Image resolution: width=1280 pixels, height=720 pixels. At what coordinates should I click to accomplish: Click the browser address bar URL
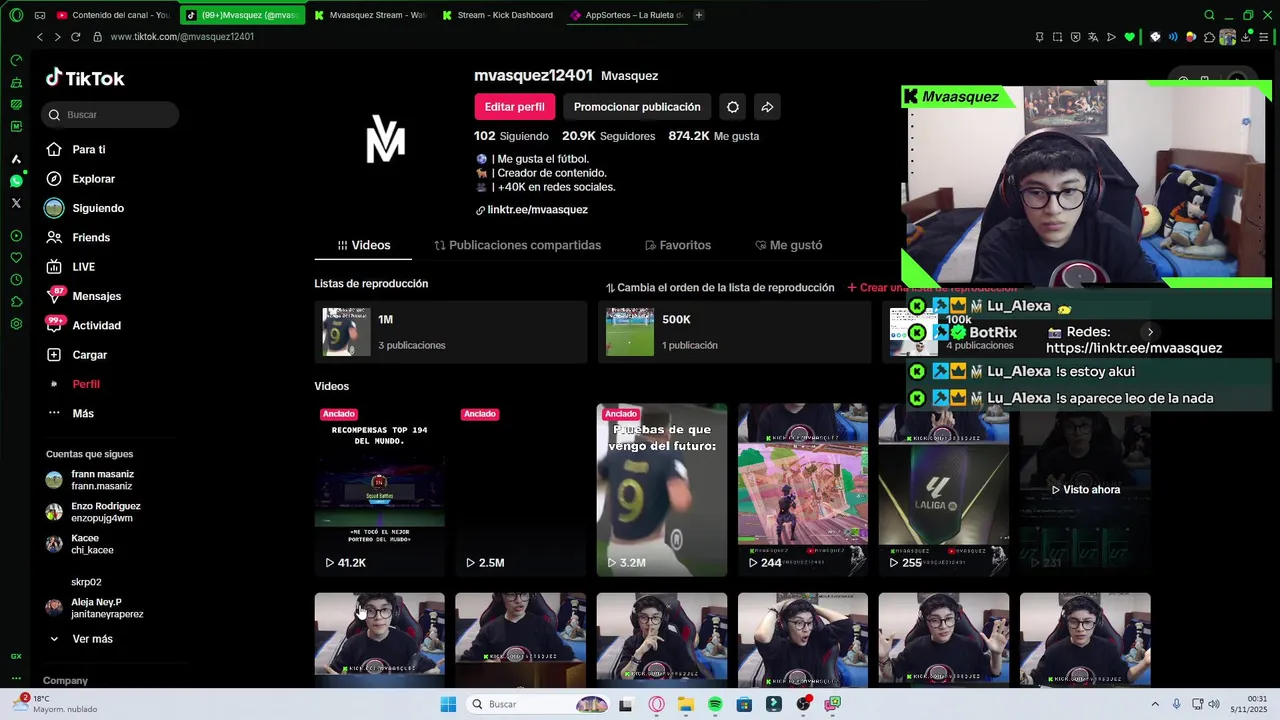click(182, 37)
